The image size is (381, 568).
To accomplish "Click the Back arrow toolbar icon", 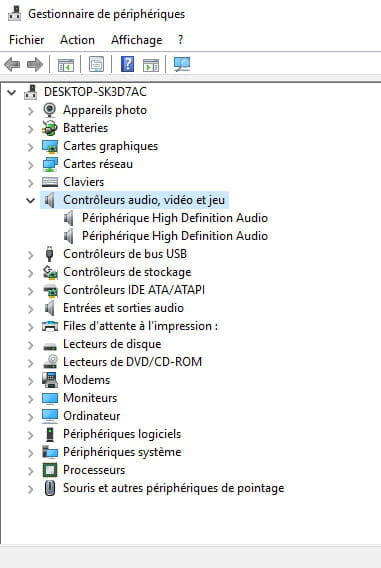I will coord(12,65).
